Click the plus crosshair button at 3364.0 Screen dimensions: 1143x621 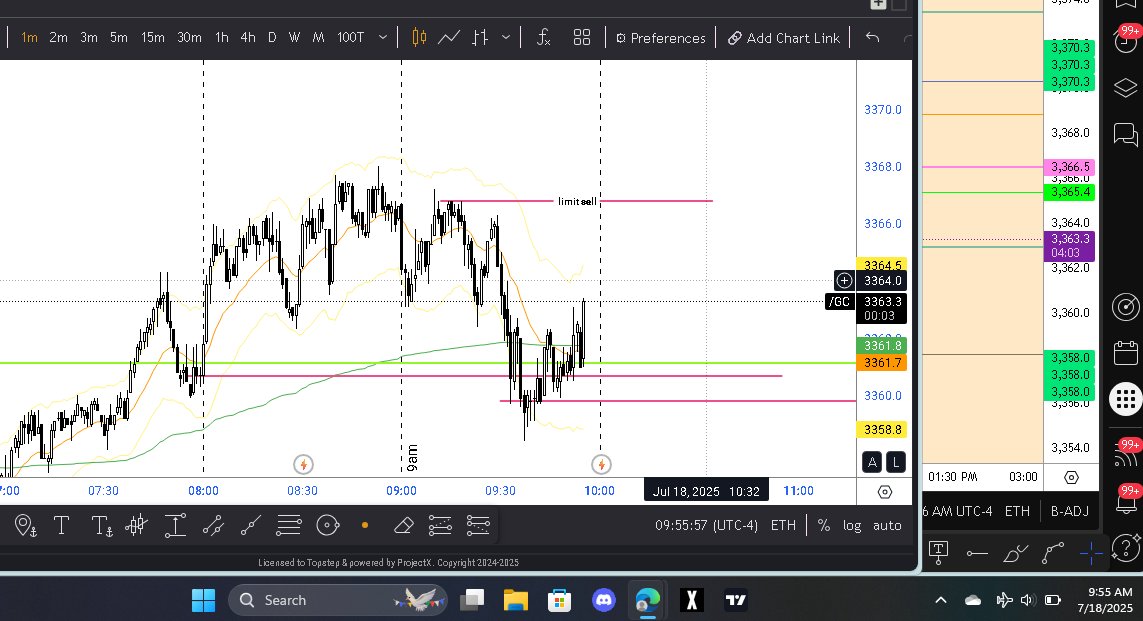844,281
